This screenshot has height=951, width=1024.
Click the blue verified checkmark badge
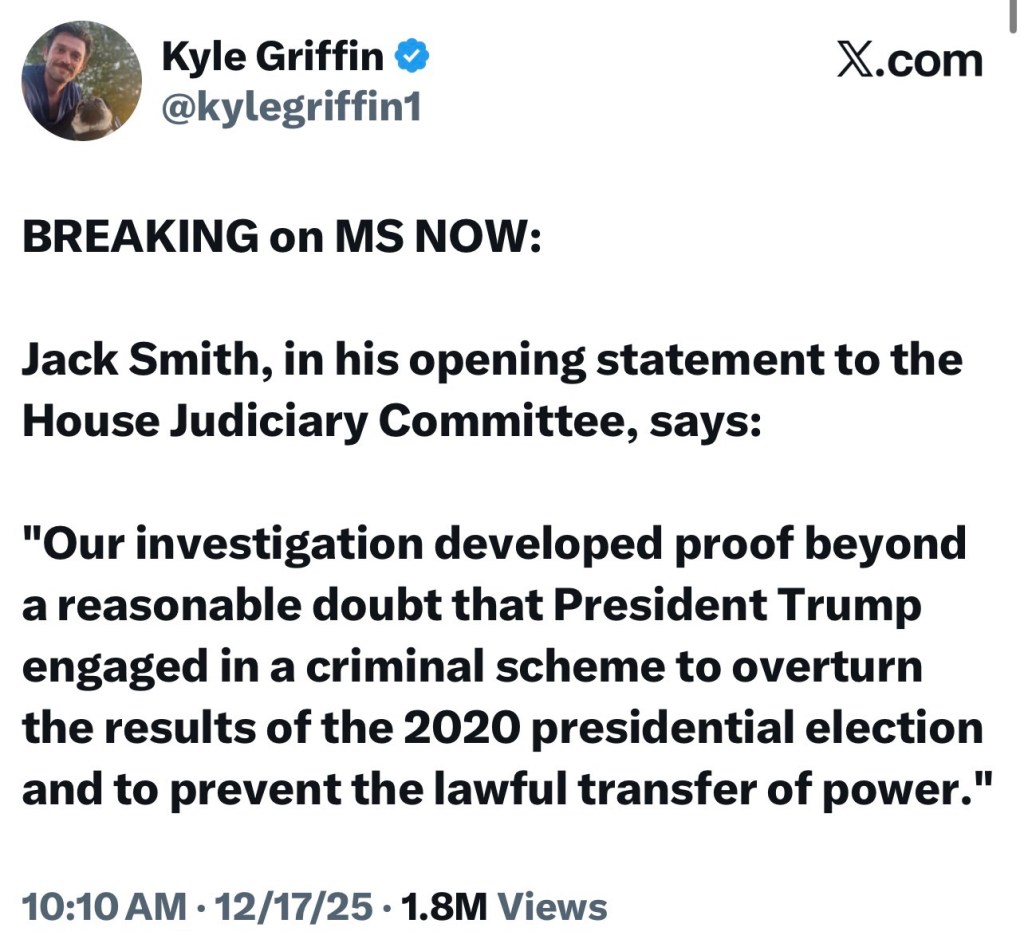(x=412, y=58)
